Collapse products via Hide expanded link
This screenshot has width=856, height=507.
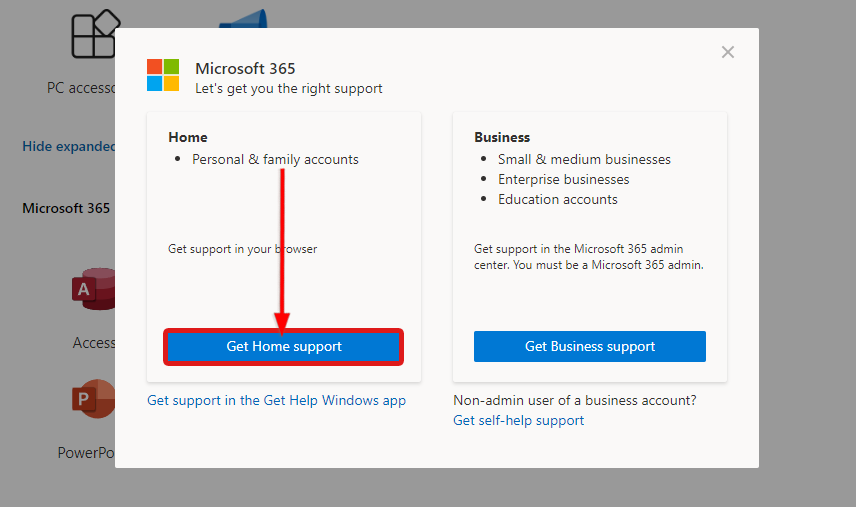68,146
